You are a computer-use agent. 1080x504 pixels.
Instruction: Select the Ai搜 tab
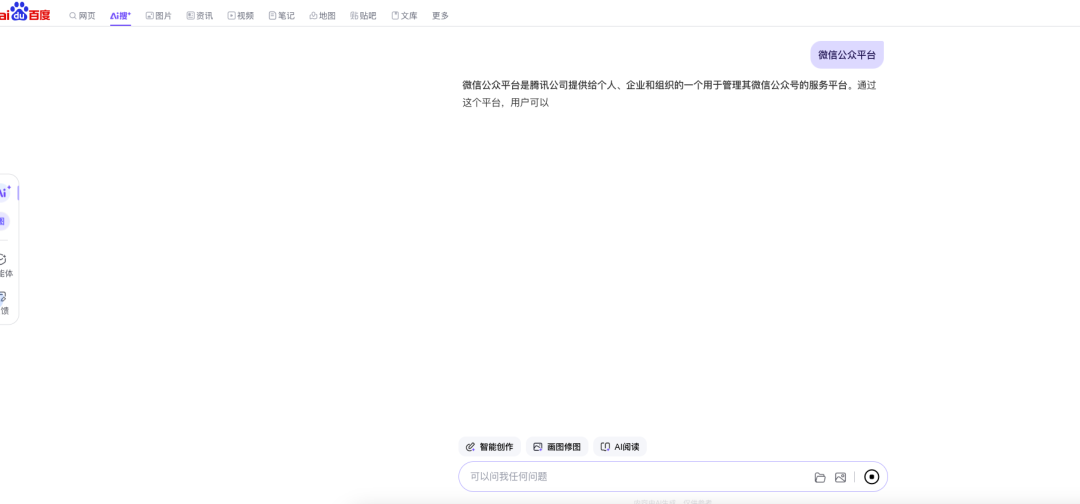pyautogui.click(x=121, y=15)
